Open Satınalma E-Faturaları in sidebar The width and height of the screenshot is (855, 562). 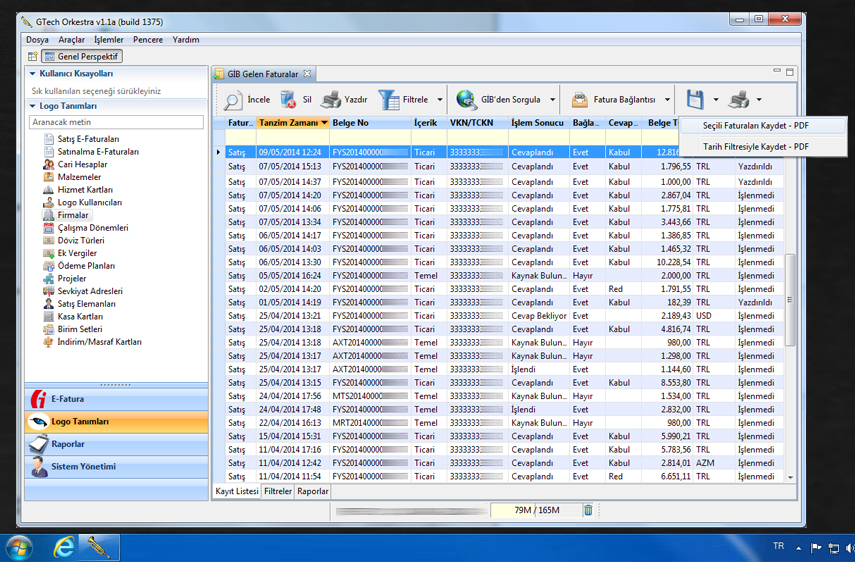coord(98,152)
